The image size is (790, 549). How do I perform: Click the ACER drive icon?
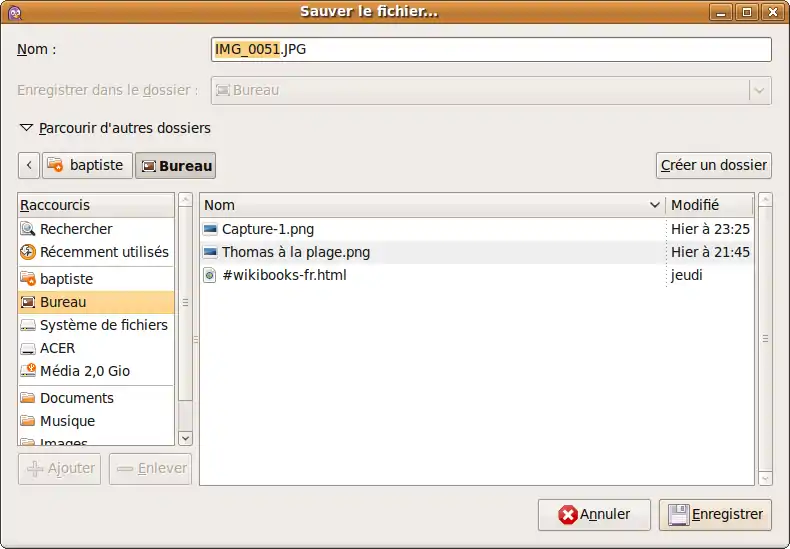click(28, 348)
